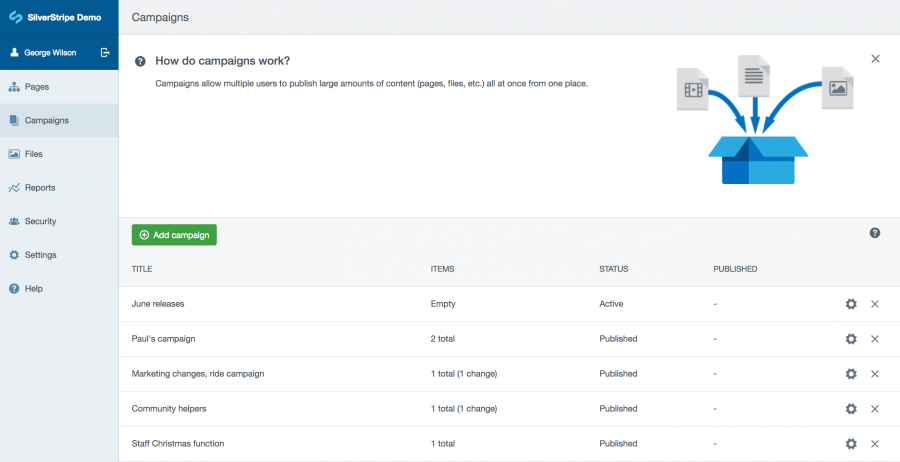The width and height of the screenshot is (900, 462).
Task: Dismiss the How do campaigns work panel
Action: point(875,59)
